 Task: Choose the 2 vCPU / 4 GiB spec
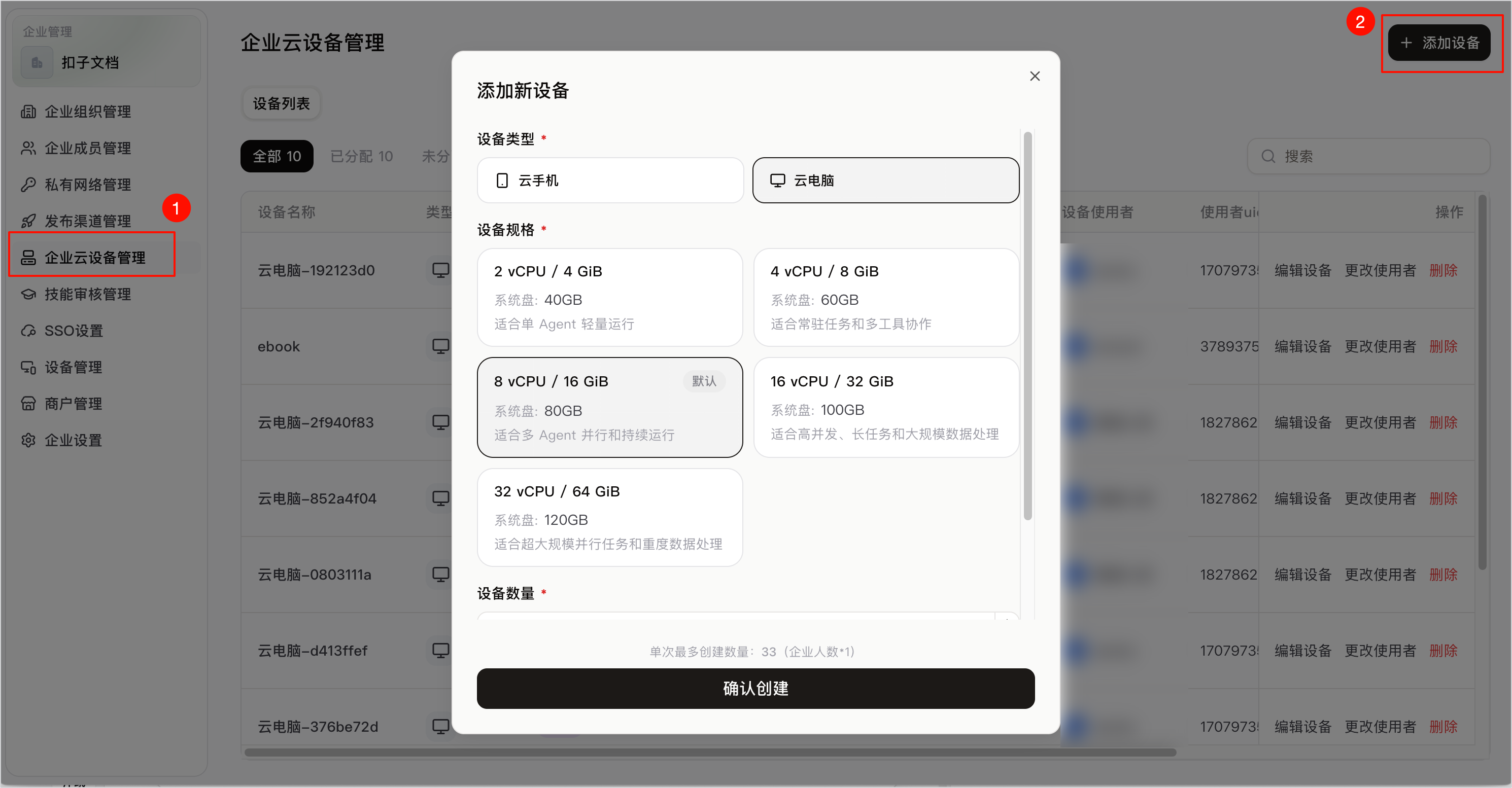click(x=610, y=298)
